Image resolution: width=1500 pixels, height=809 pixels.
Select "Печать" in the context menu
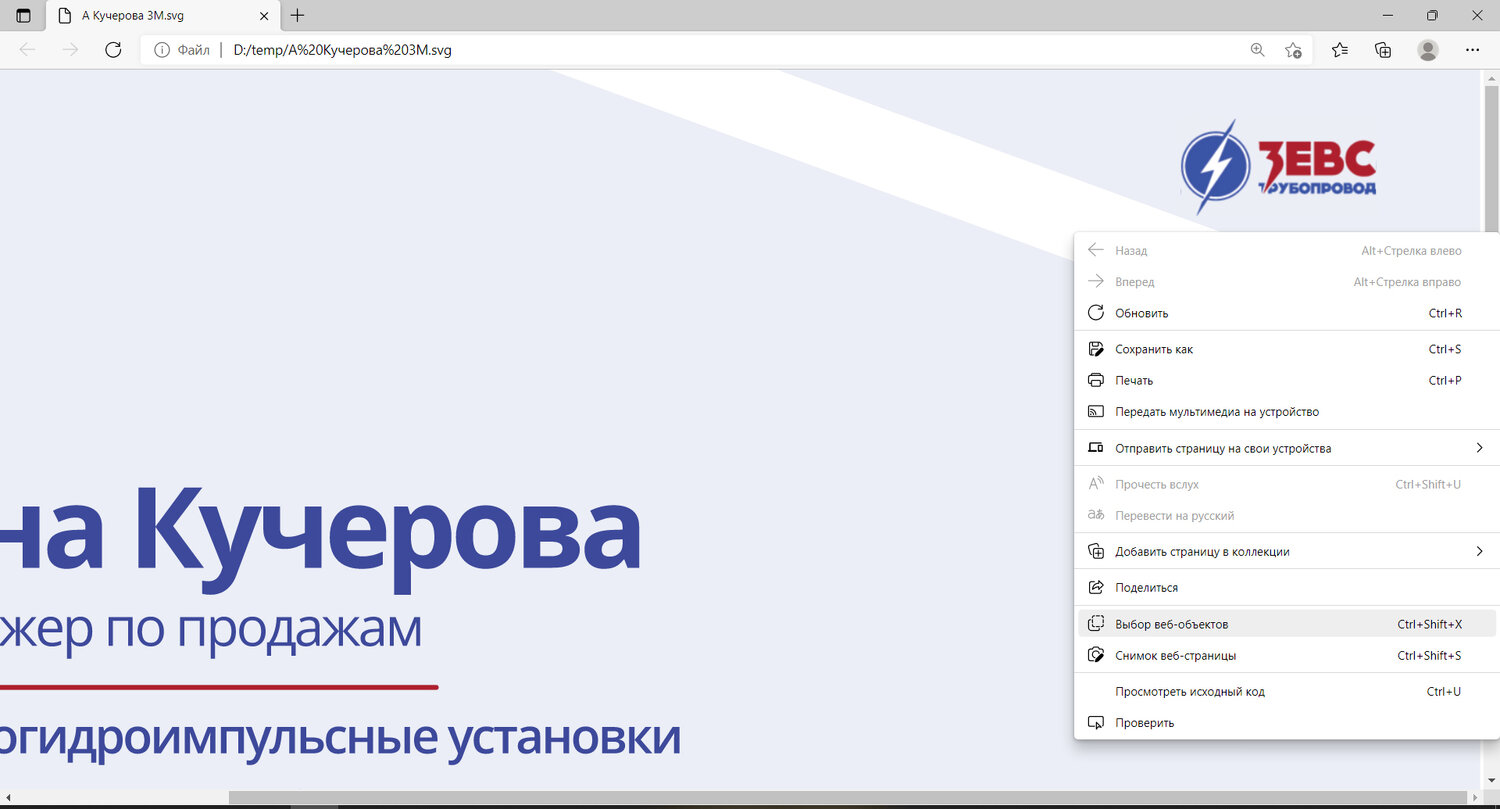pos(1287,380)
